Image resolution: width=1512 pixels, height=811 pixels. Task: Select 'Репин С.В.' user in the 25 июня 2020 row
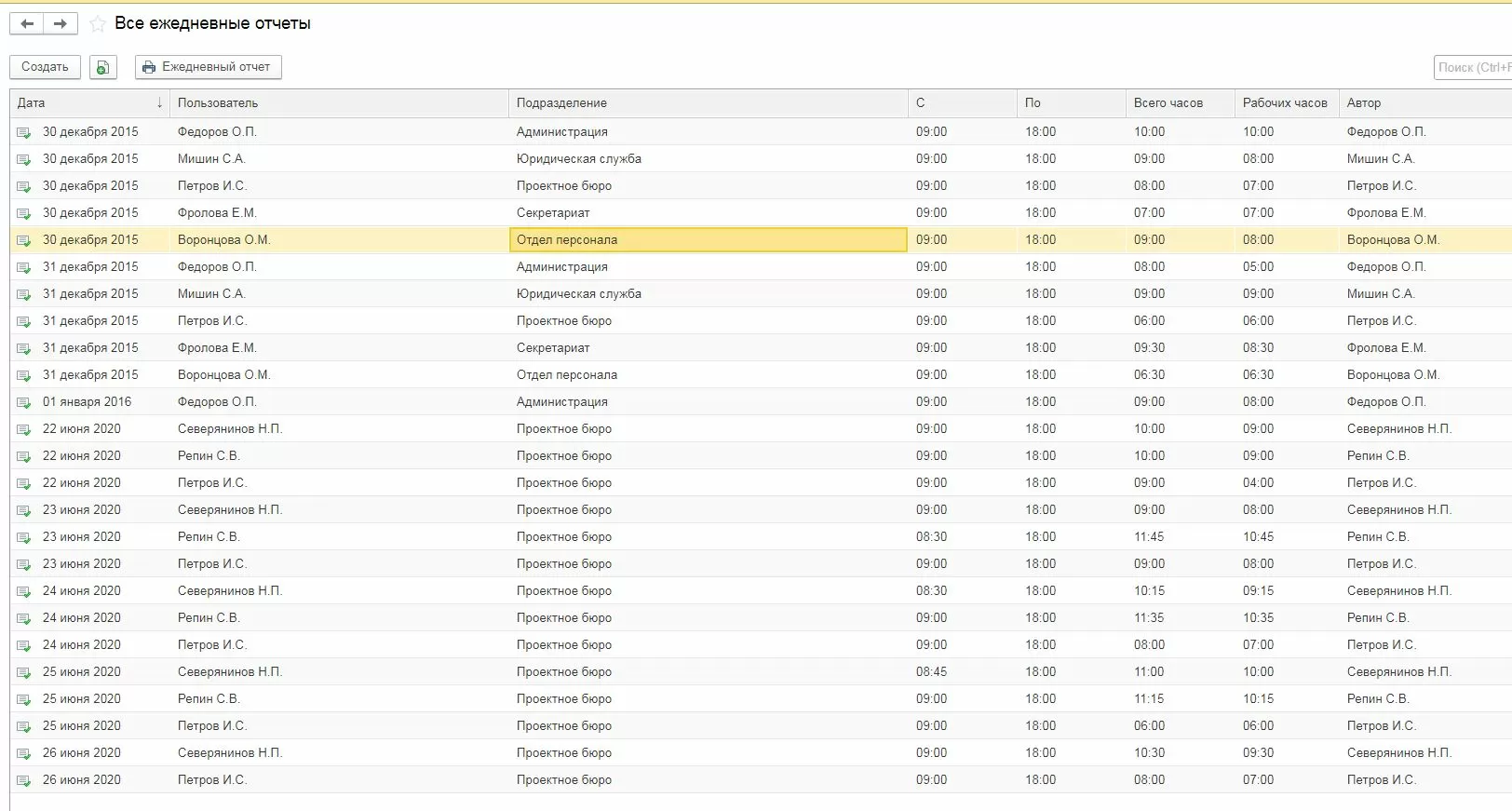click(x=209, y=699)
